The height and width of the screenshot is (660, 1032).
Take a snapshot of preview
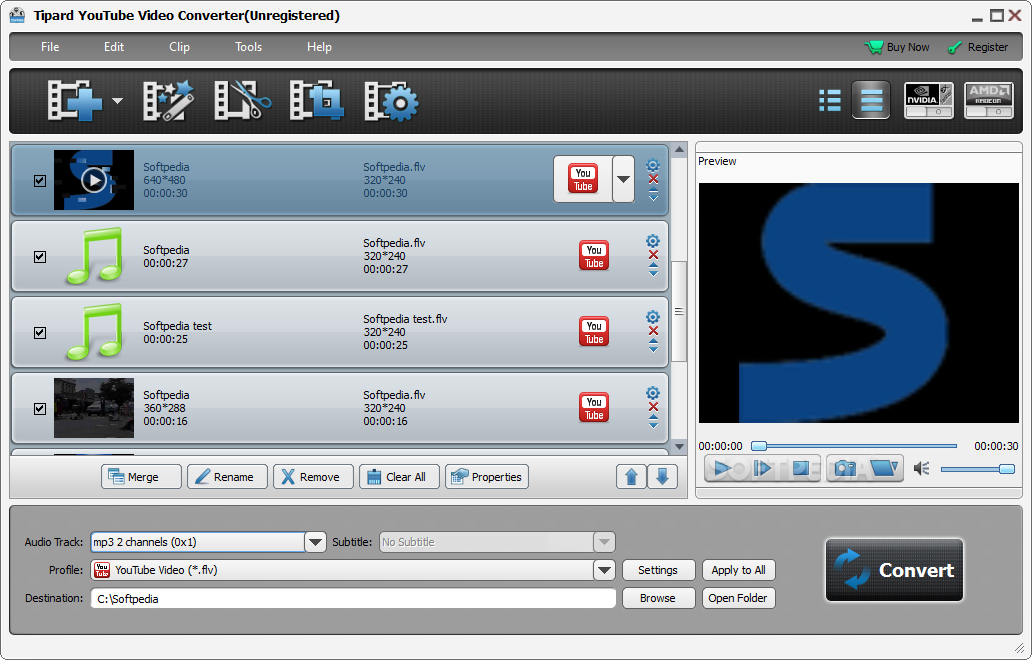click(x=844, y=469)
